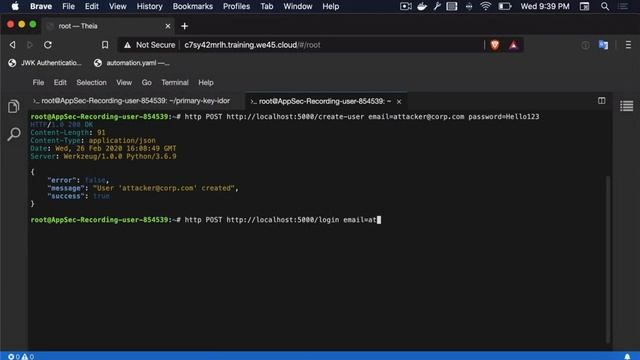Click the errors and warnings status indicator

pos(21,356)
